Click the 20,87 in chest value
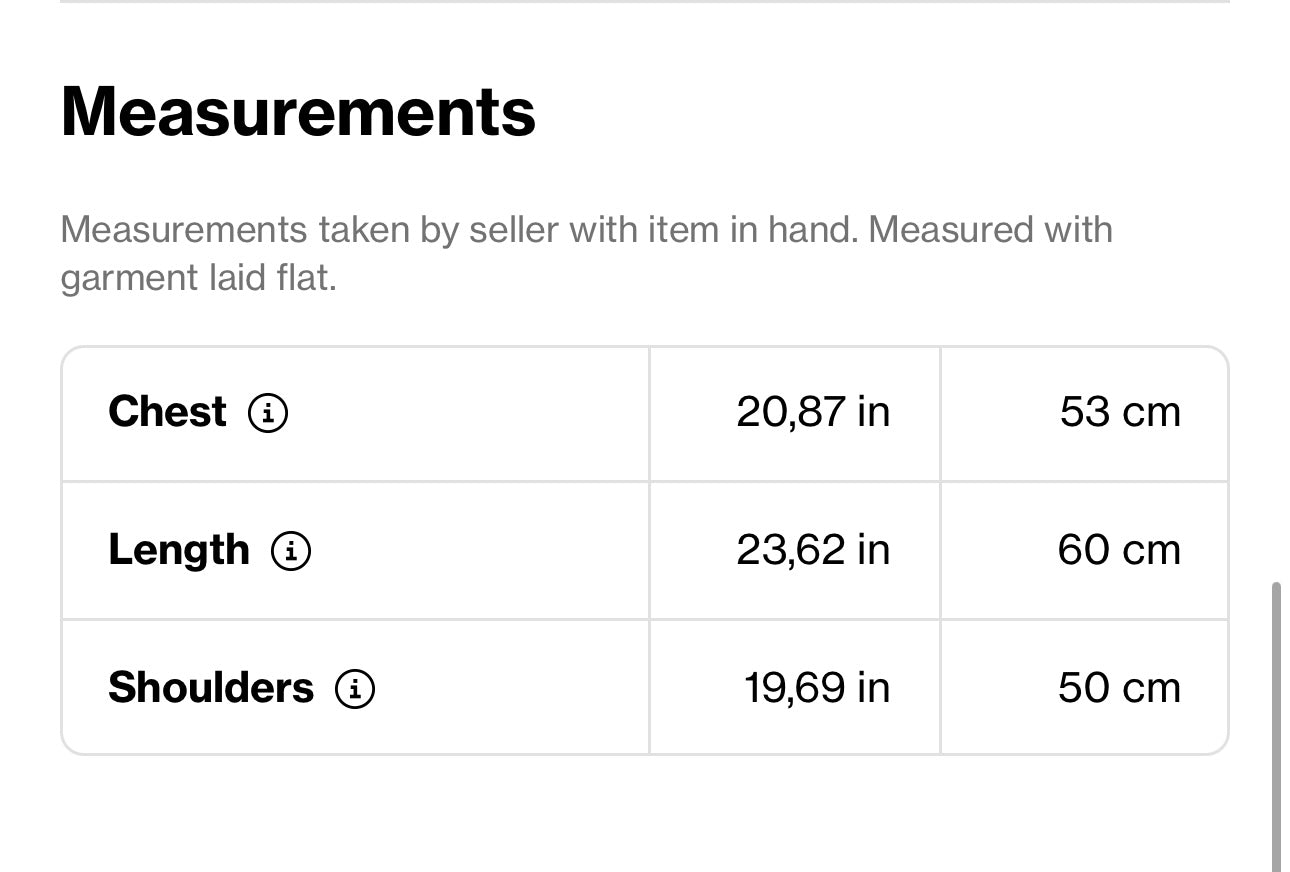Viewport: 1290px width, 872px height. point(812,412)
